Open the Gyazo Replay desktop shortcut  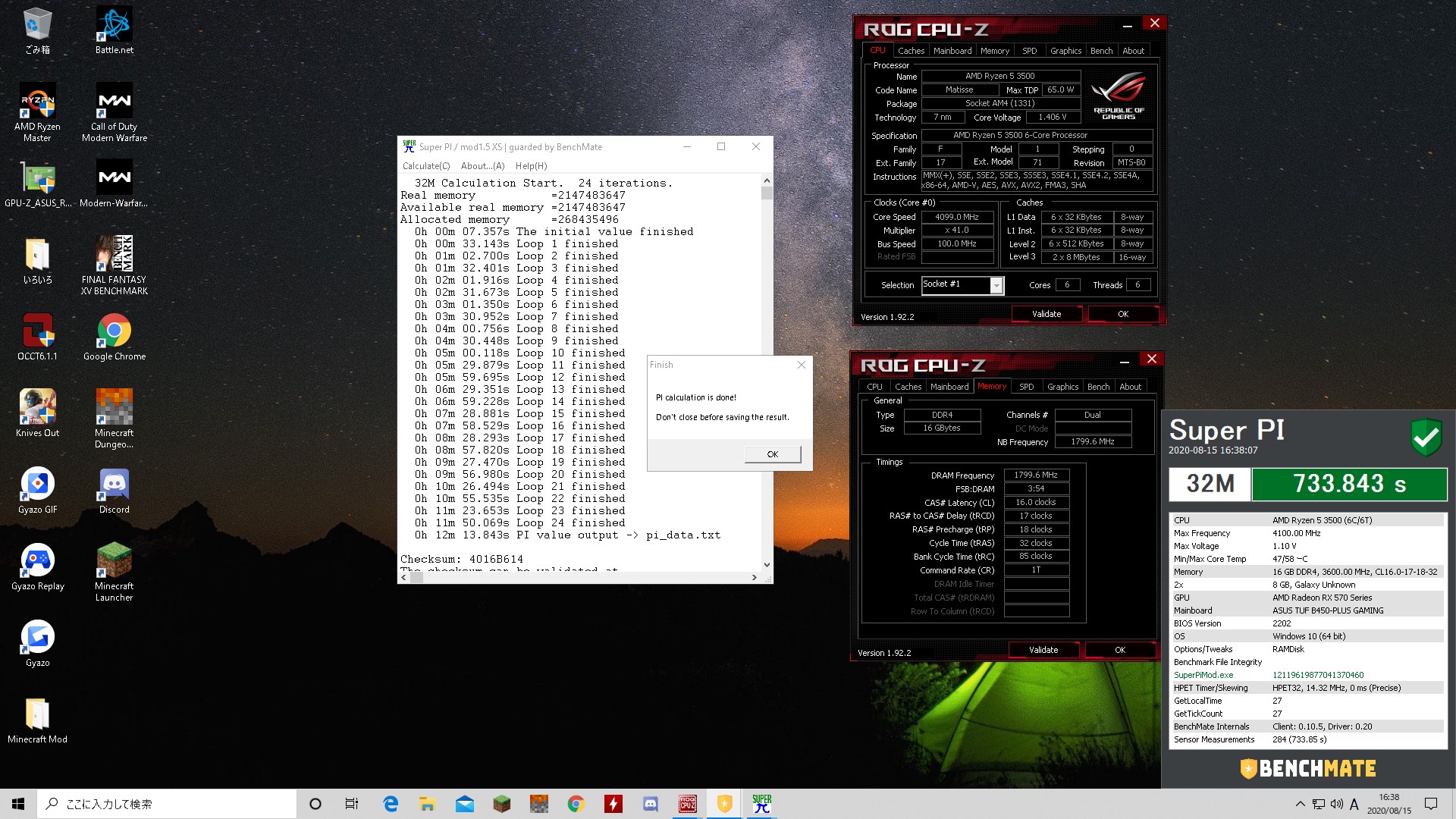pyautogui.click(x=37, y=566)
